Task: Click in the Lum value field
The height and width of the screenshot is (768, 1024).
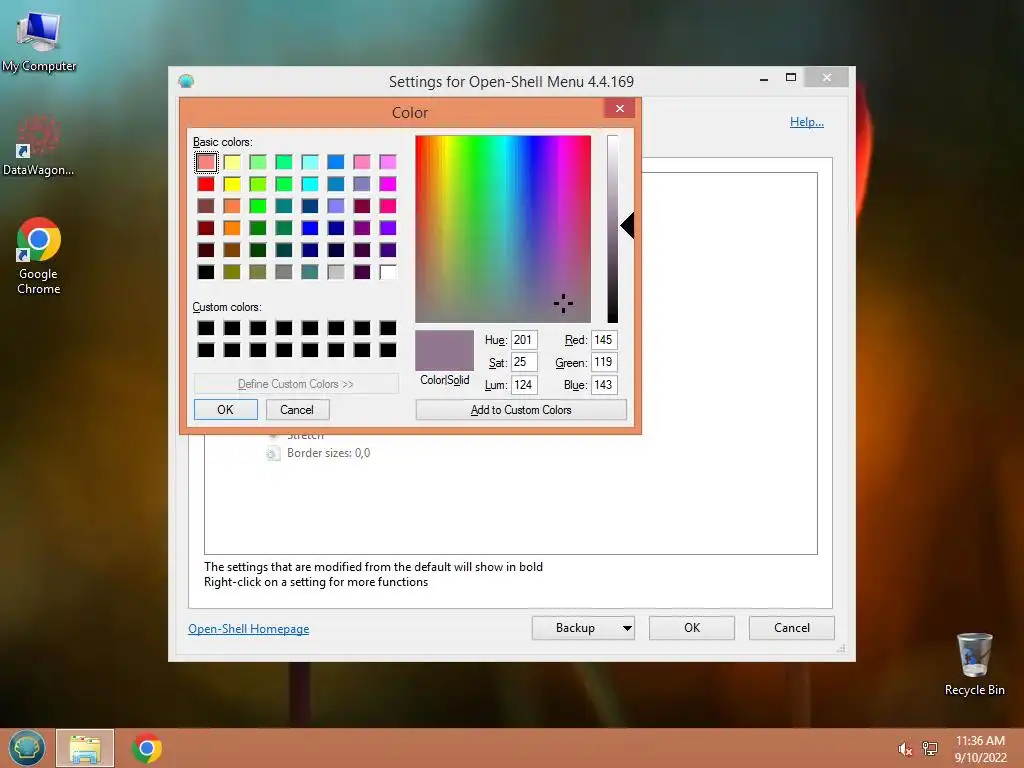Action: tap(524, 385)
